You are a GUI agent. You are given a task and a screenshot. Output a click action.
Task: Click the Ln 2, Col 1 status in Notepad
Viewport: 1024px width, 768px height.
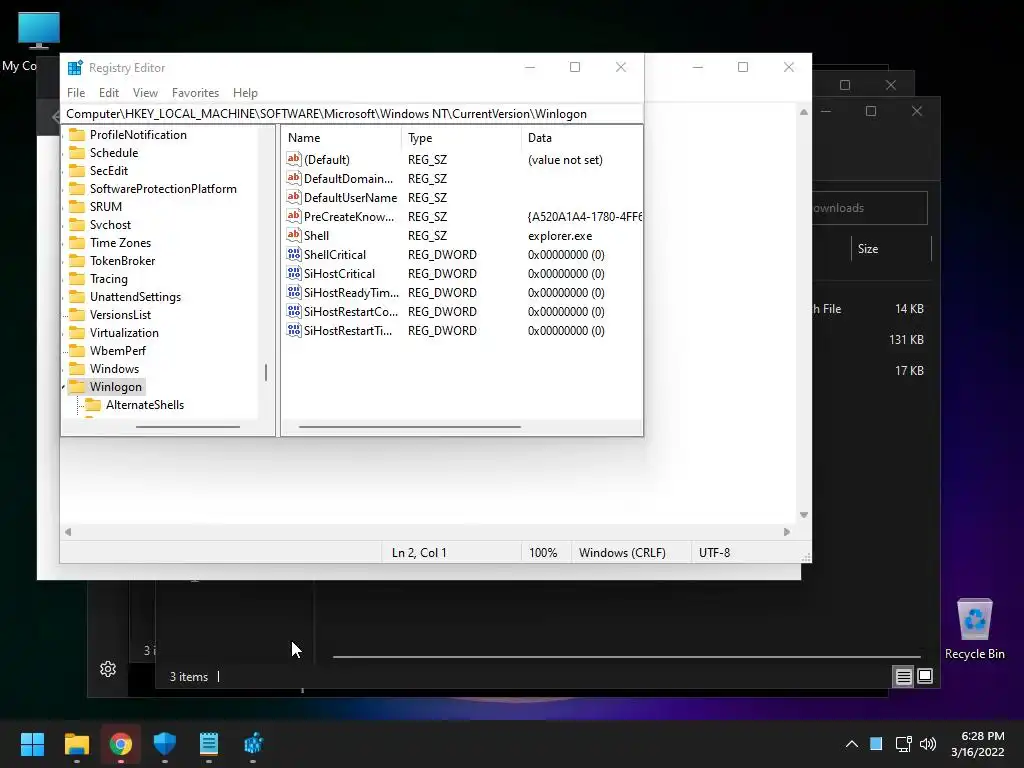click(419, 552)
